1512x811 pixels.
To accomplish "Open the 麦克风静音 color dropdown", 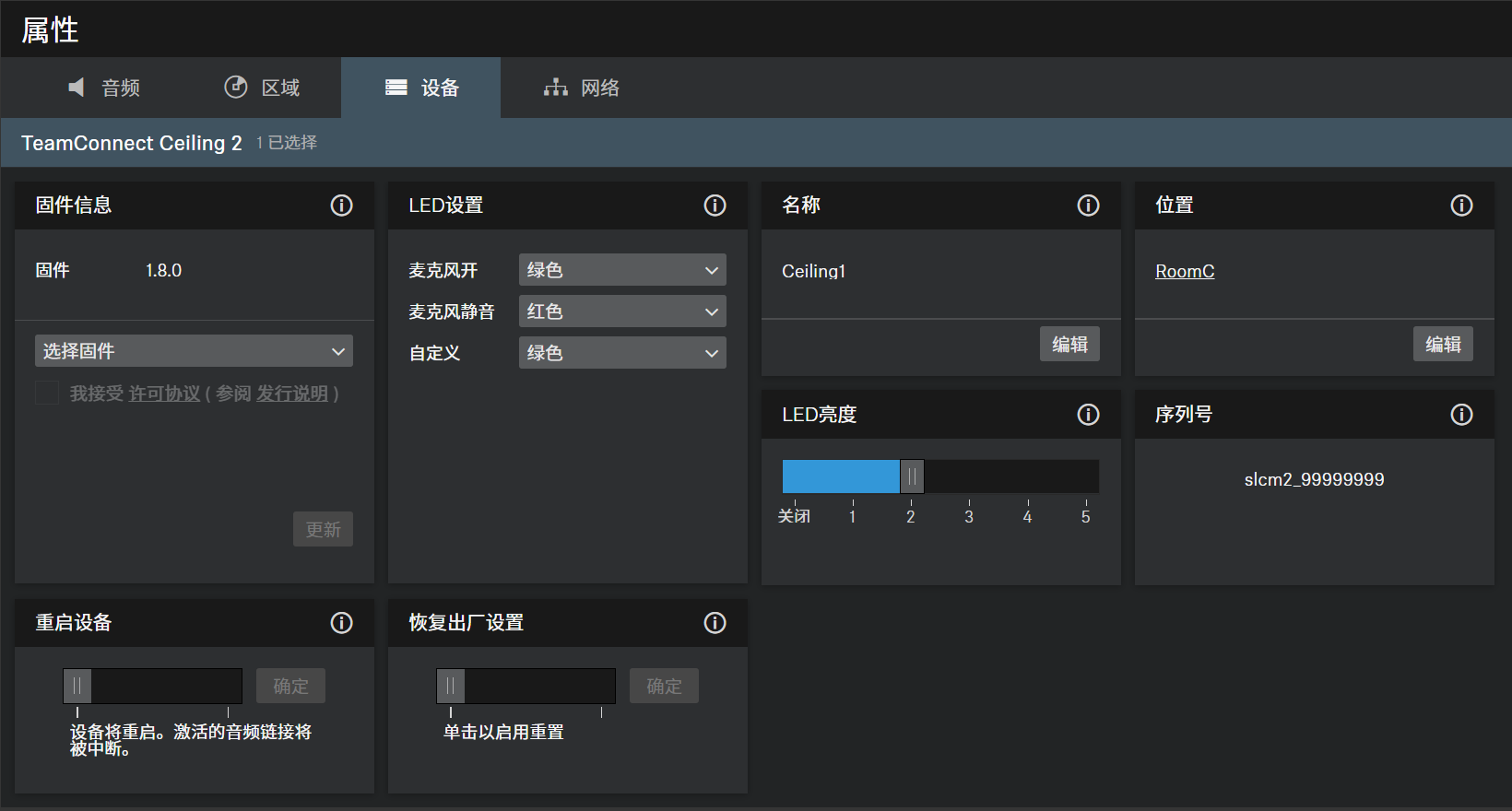I will point(622,311).
